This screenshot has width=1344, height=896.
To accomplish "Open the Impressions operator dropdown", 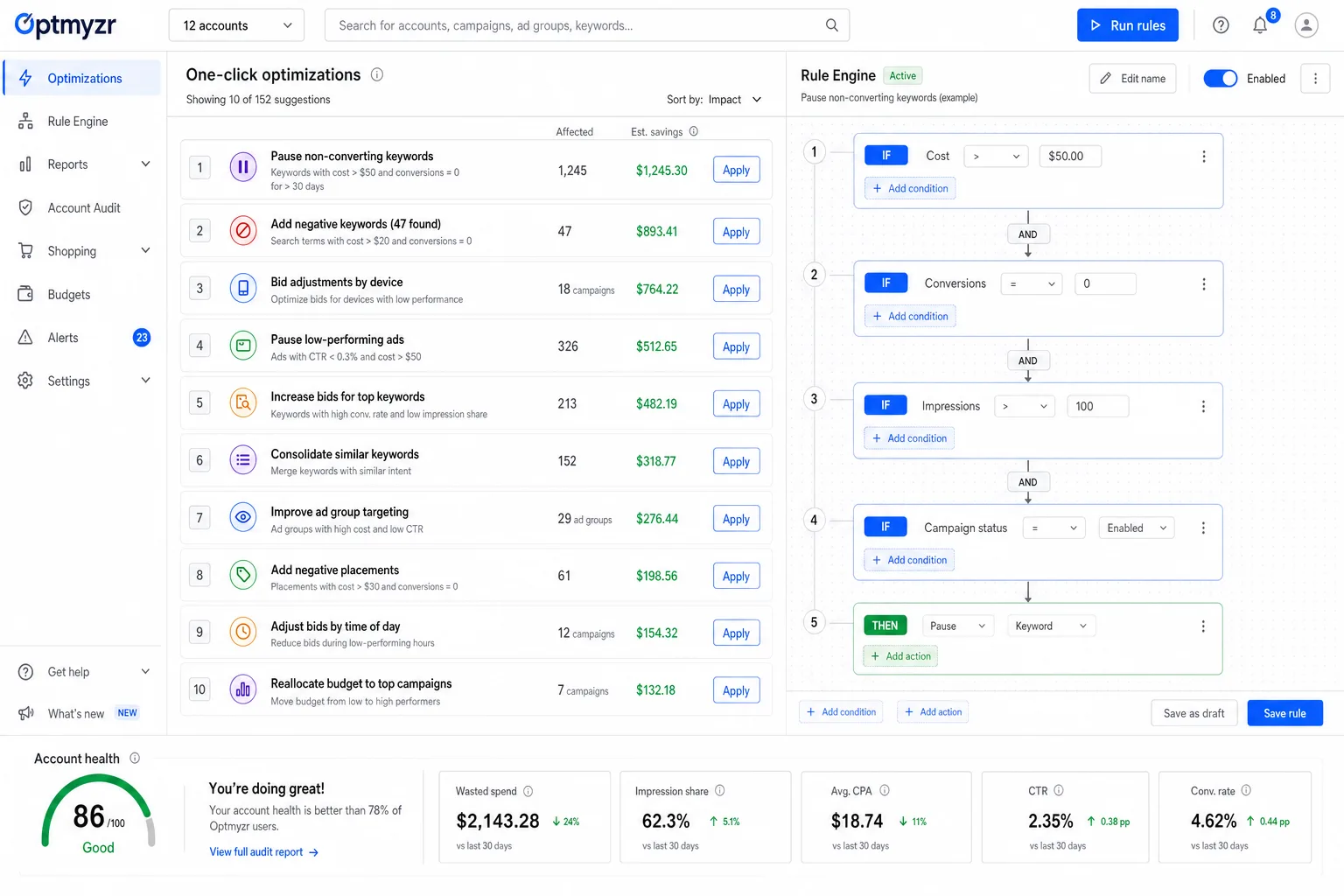I will (x=1025, y=406).
